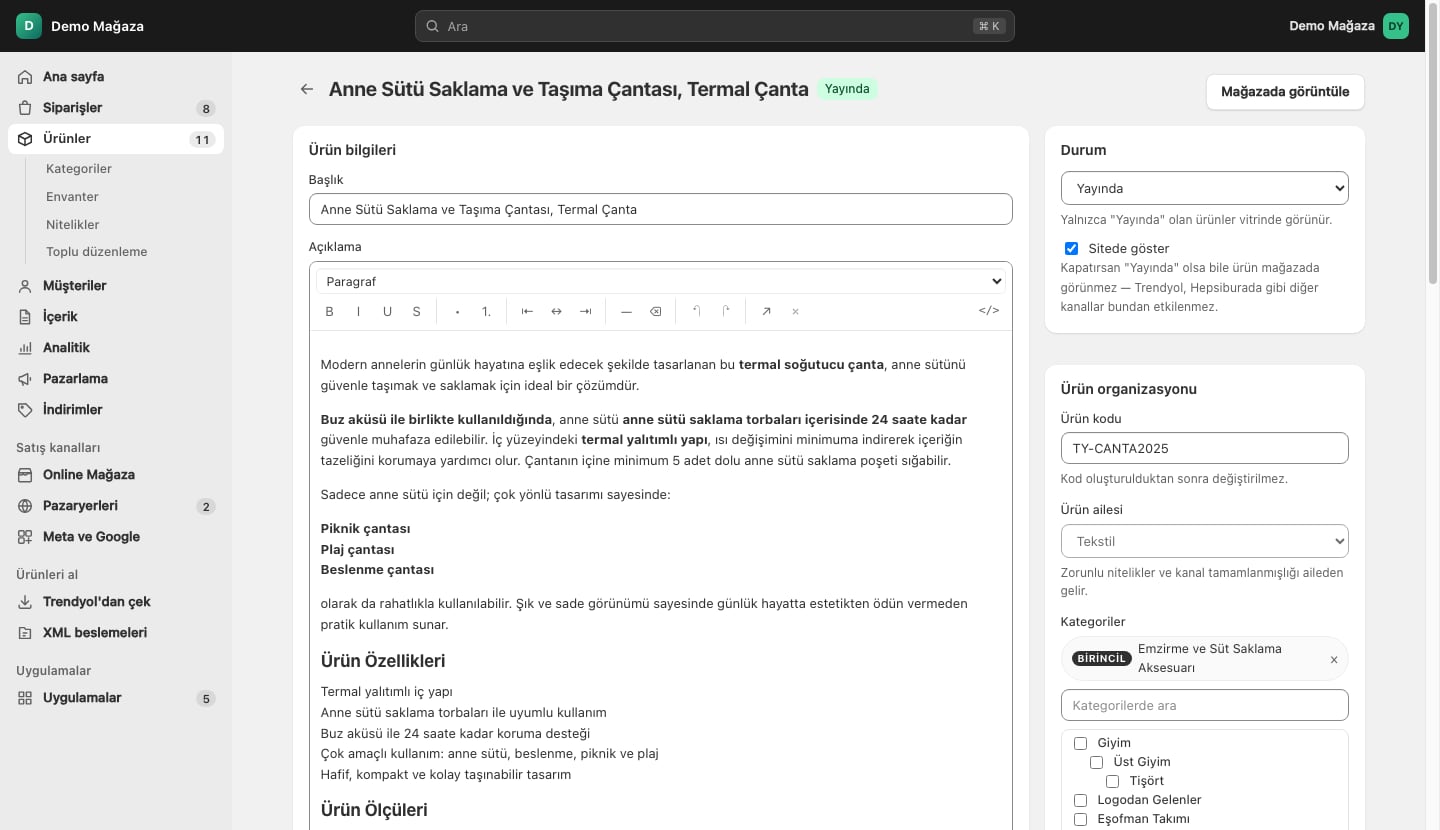Click the Kategorilerde ara search field
1440x830 pixels.
[1204, 705]
